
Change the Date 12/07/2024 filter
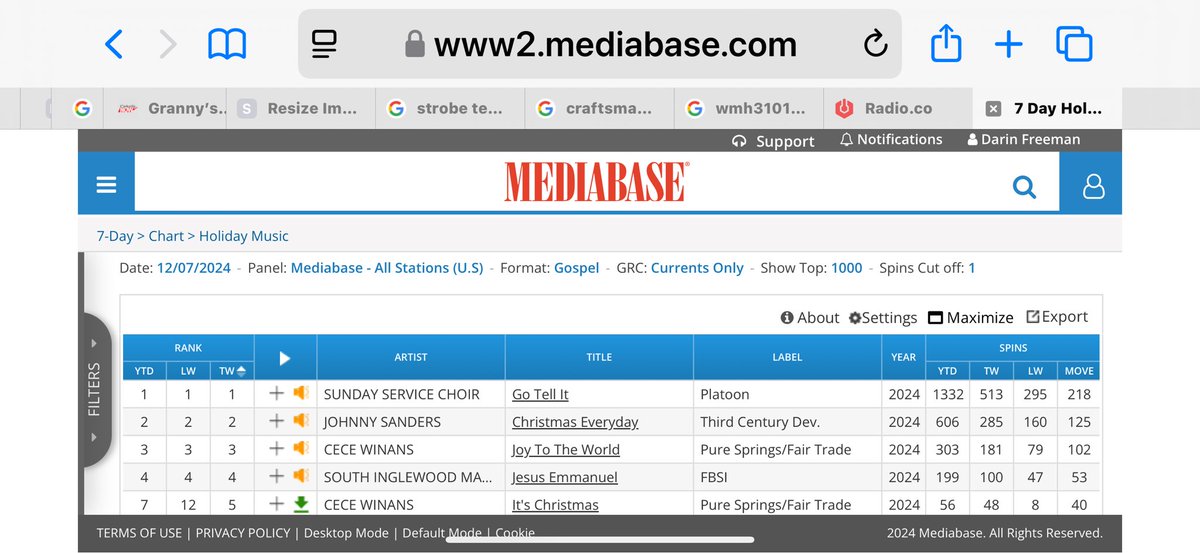tap(194, 268)
